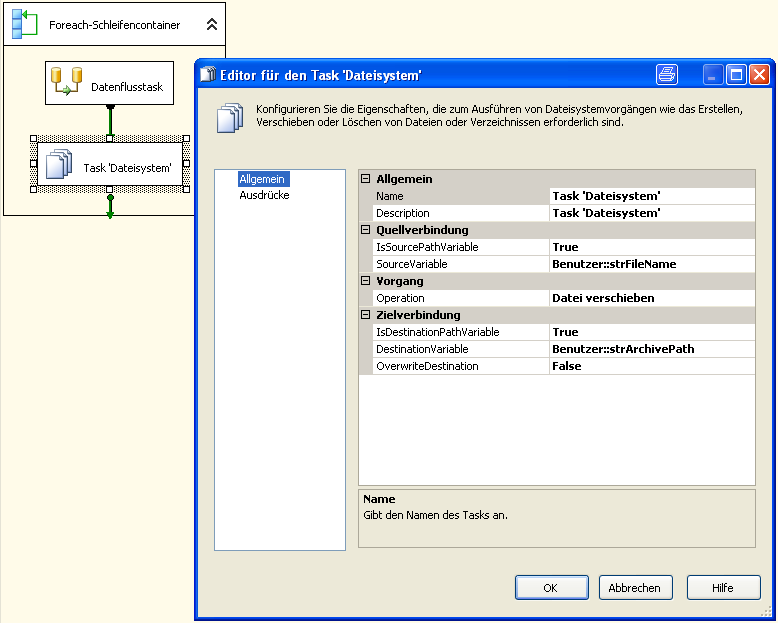
Task: Collapse the Foreach-Schleifencontainer with chevron button
Action: [211, 24]
